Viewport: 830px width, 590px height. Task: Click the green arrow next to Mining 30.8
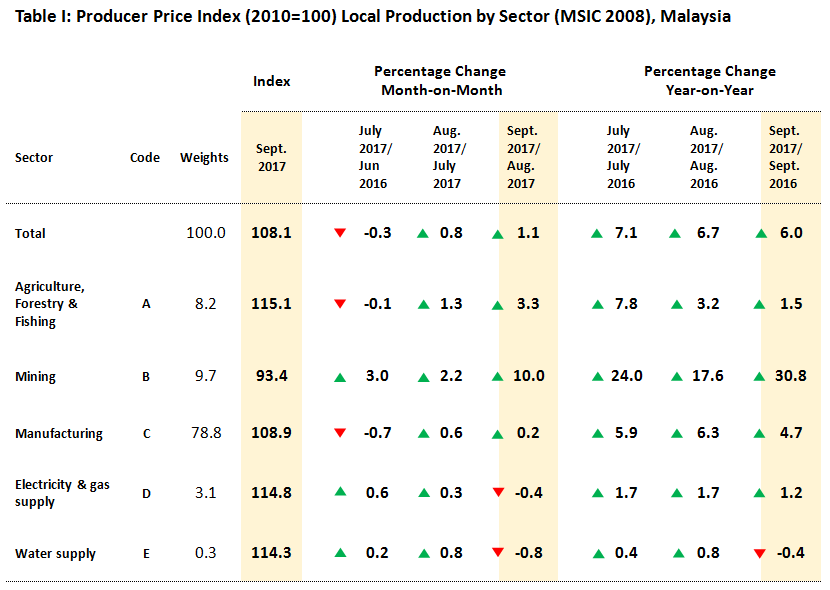760,377
